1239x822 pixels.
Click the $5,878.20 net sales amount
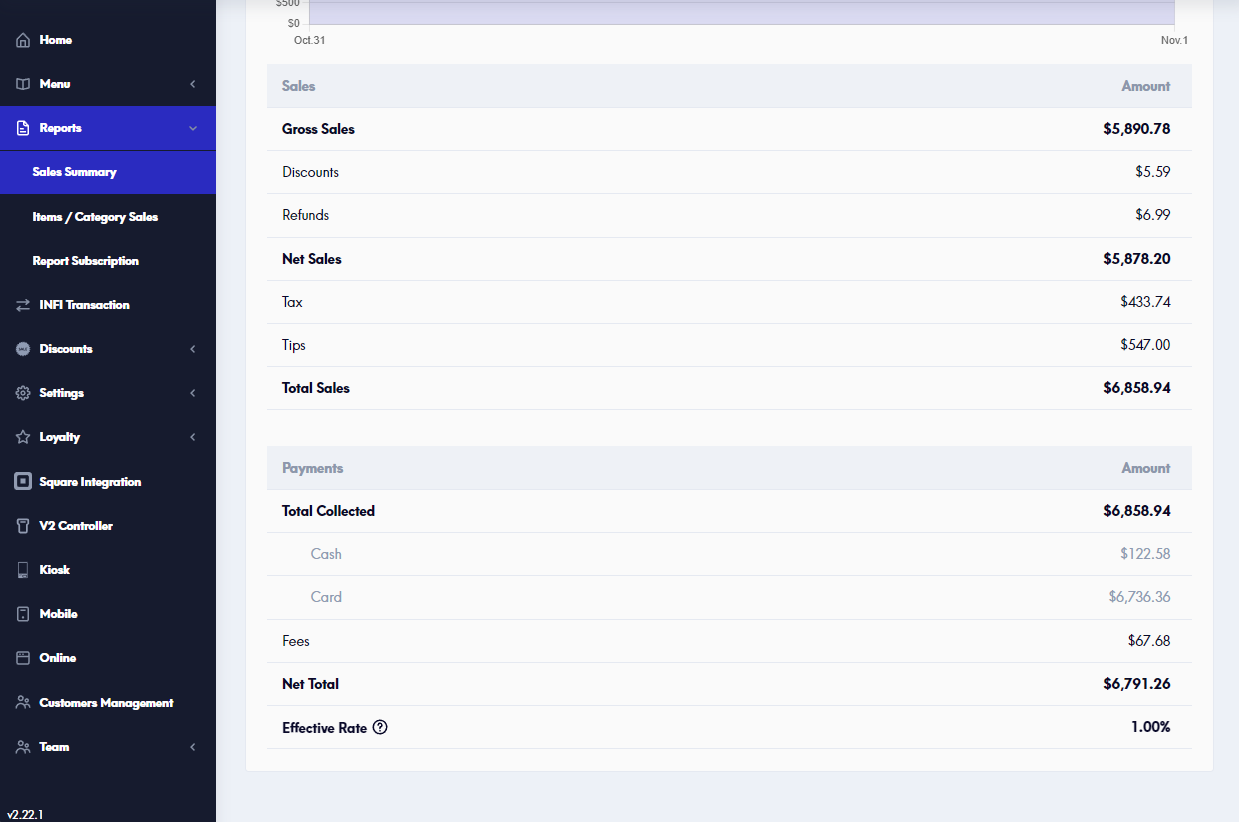point(1137,259)
